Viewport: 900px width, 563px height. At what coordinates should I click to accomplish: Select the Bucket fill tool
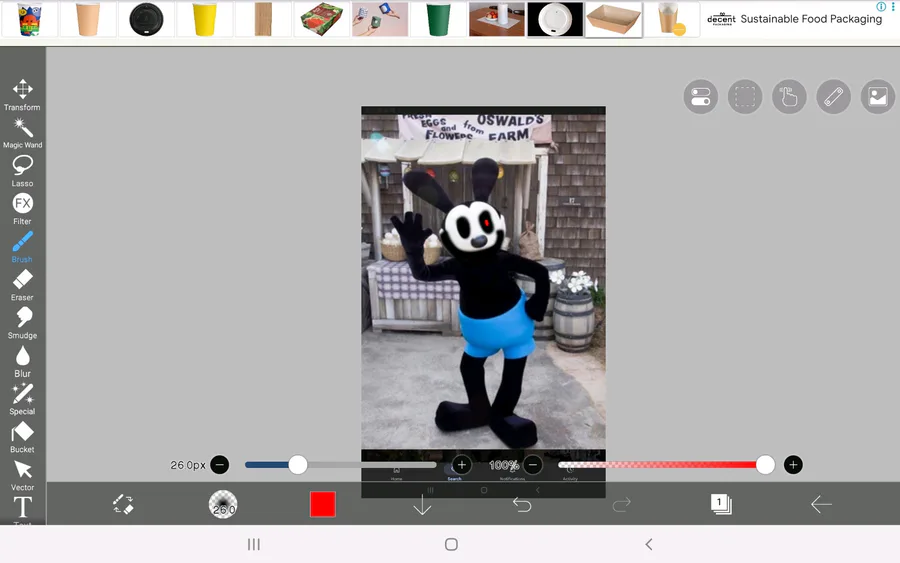click(22, 437)
